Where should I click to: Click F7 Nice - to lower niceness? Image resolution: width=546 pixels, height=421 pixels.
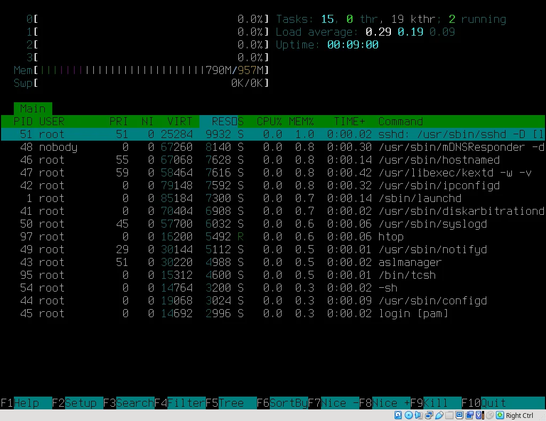[333, 403]
